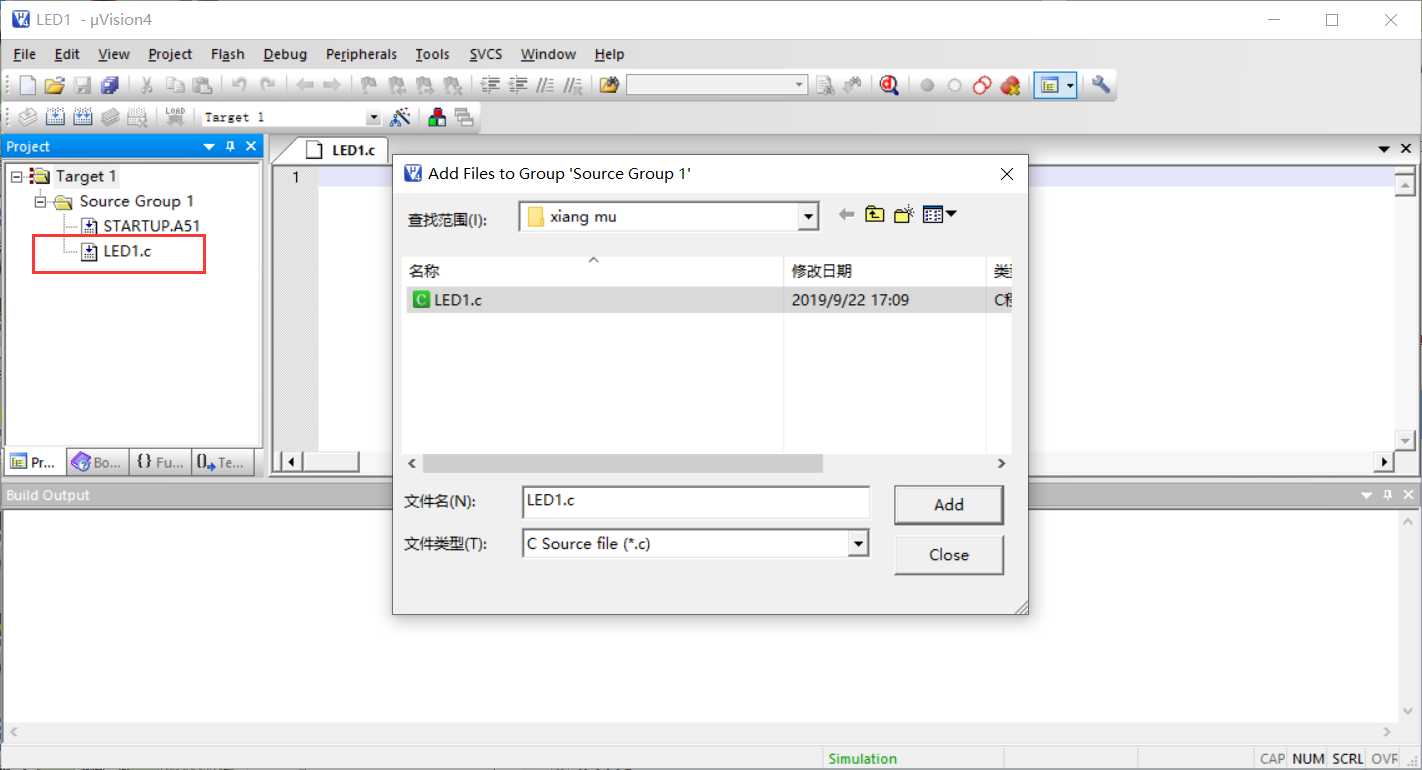Switch to the Books panel tab
The height and width of the screenshot is (770, 1422).
97,462
